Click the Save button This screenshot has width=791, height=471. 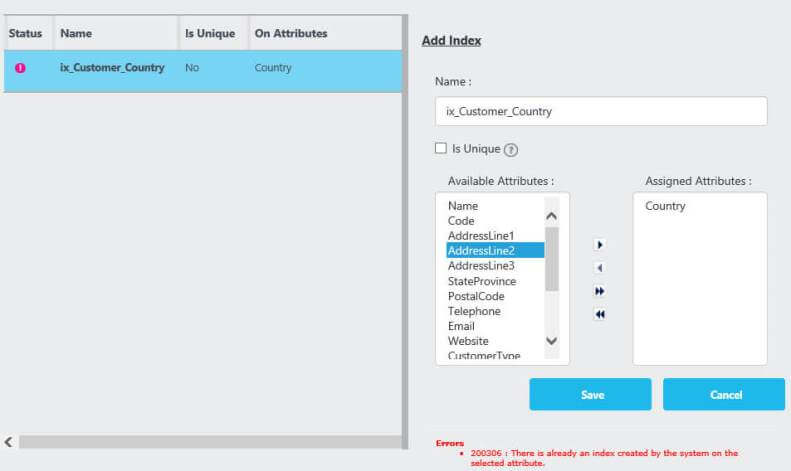coord(590,394)
